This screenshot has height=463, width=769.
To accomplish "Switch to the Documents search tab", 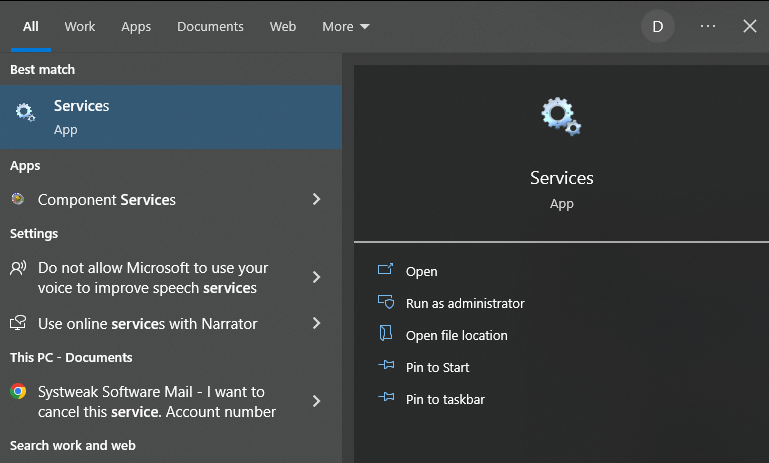I will click(x=210, y=26).
